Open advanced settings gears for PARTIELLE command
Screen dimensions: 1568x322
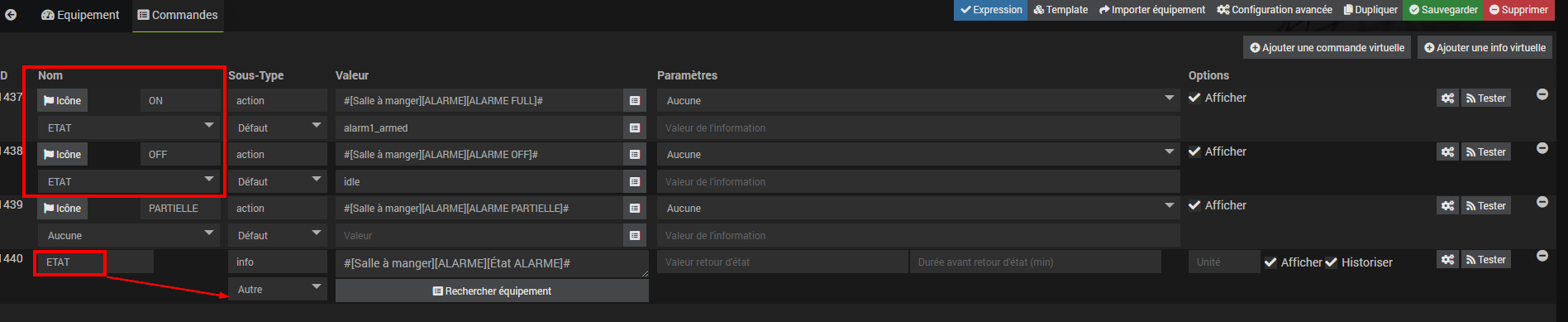[1447, 205]
